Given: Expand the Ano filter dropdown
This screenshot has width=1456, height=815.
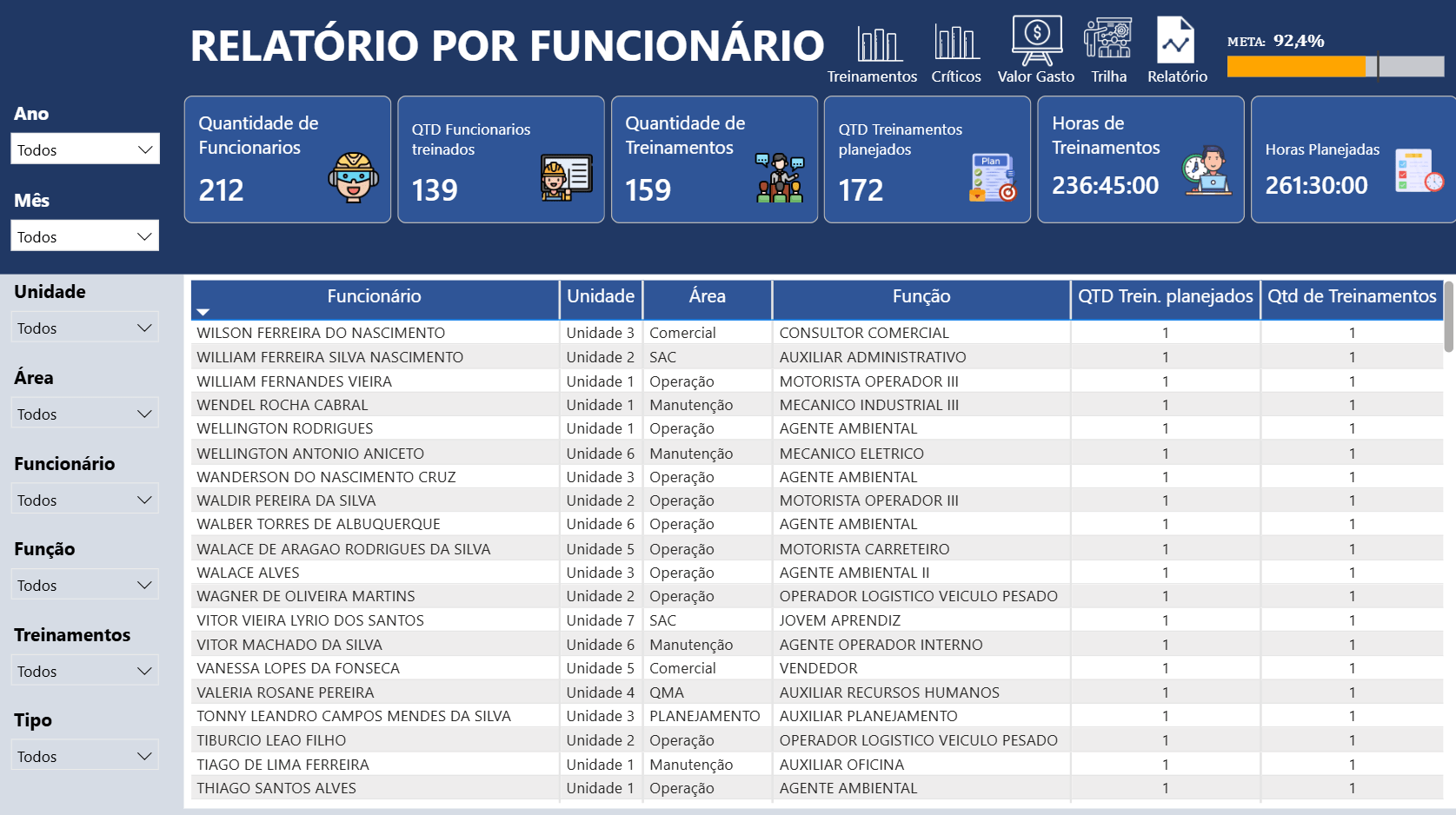Looking at the screenshot, I should [85, 149].
